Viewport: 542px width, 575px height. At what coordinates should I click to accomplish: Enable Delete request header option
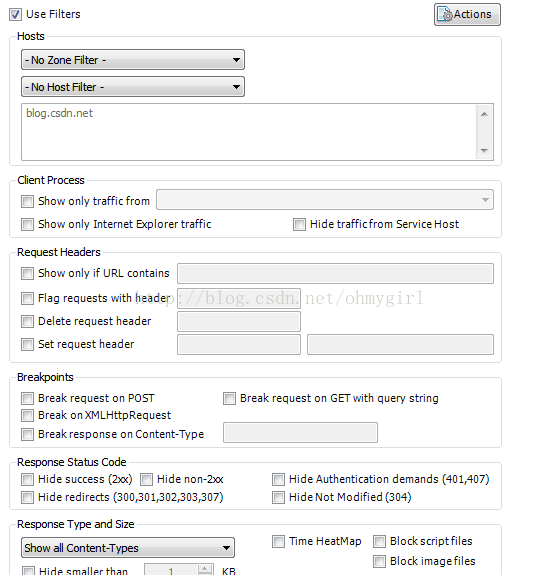pos(28,322)
